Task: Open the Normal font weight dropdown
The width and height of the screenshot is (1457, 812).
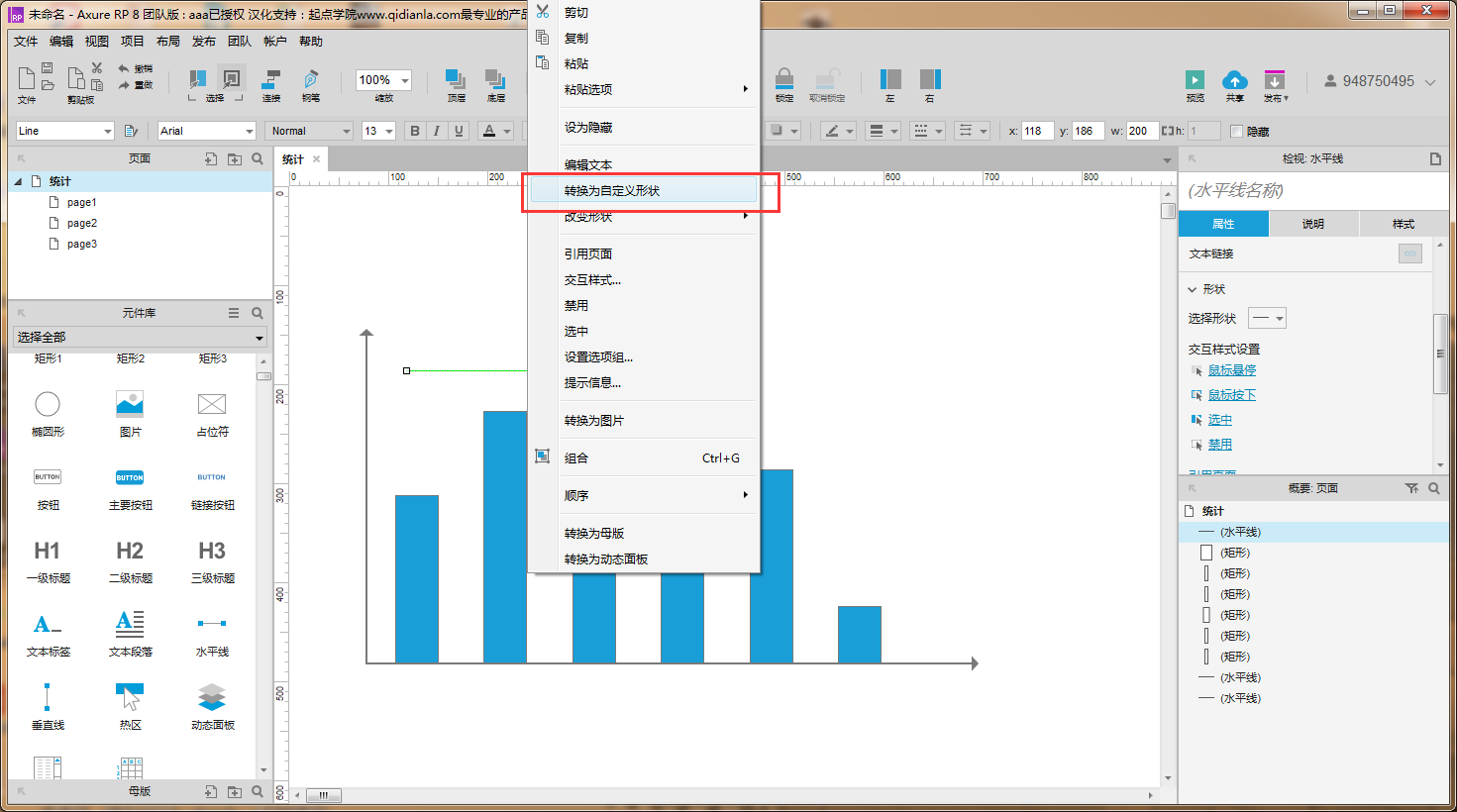Action: tap(308, 131)
